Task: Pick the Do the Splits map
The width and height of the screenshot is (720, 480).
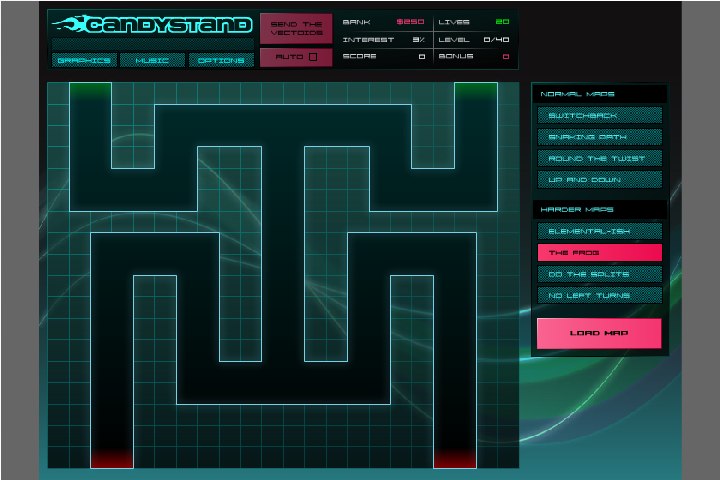Action: pyautogui.click(x=600, y=274)
